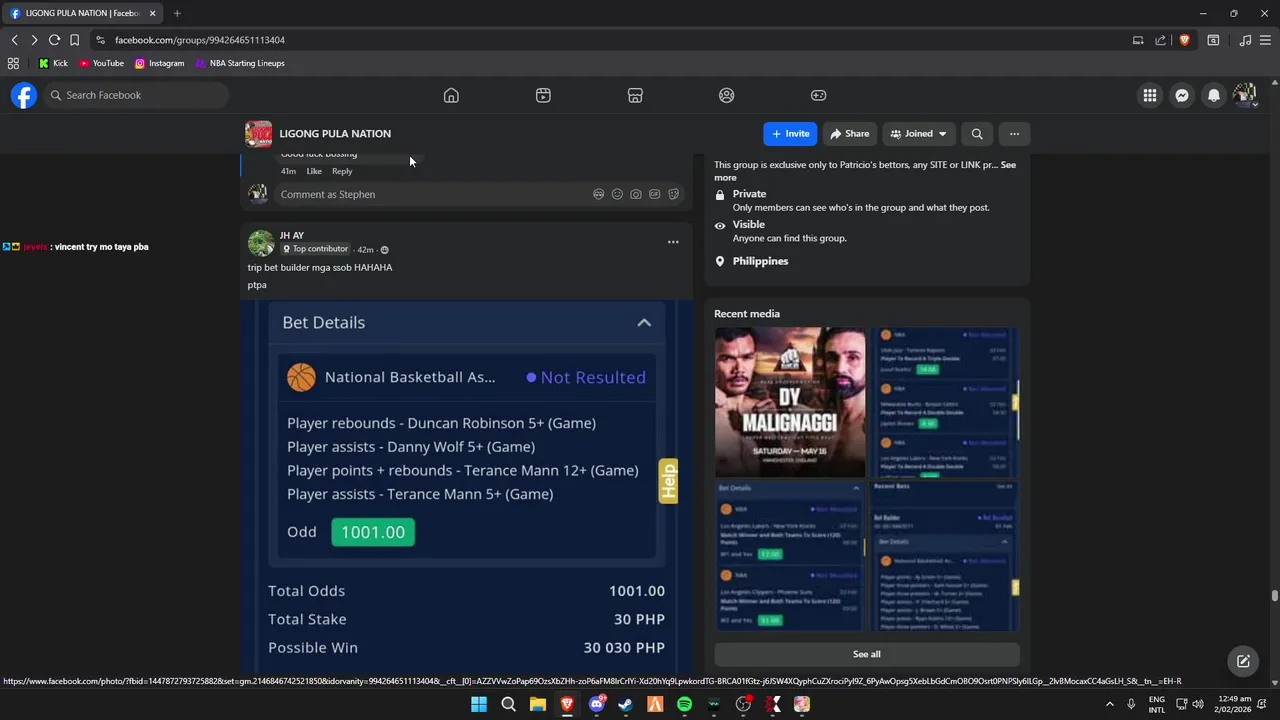Click Brave Shields lion icon
This screenshot has height=720, width=1280.
pos(1185,40)
